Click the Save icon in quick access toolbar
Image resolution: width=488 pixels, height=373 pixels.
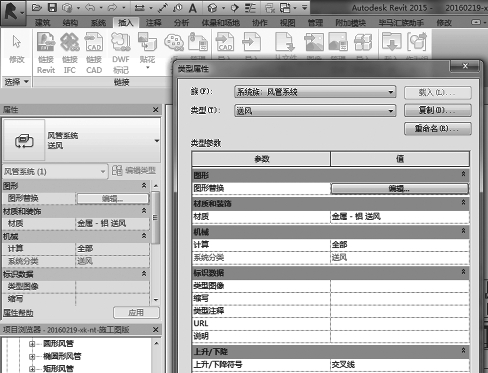(x=52, y=7)
